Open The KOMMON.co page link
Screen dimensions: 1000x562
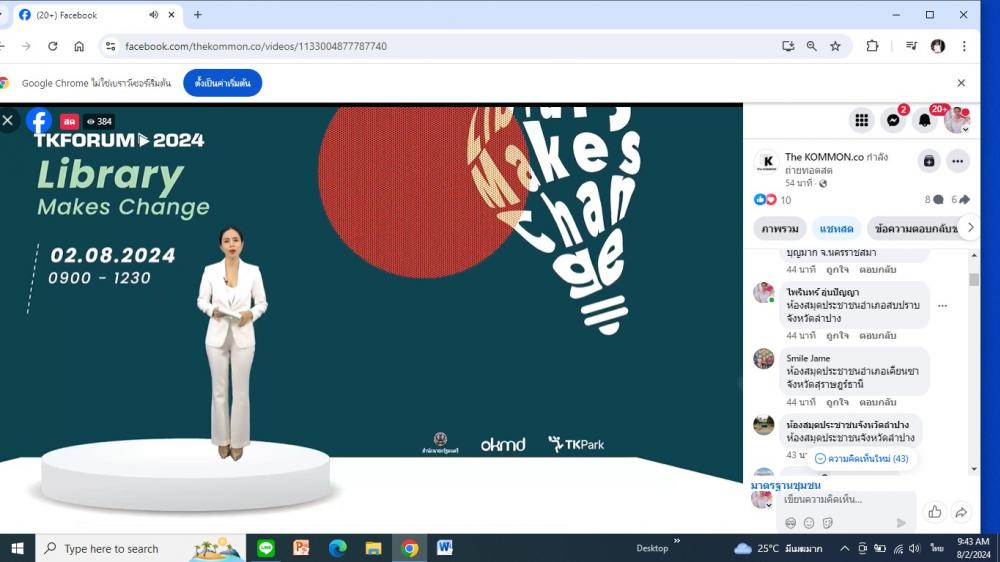[x=824, y=157]
